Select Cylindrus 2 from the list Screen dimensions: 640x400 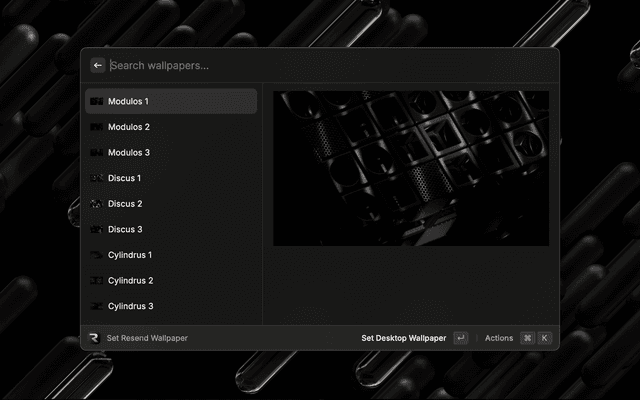pyautogui.click(x=170, y=281)
